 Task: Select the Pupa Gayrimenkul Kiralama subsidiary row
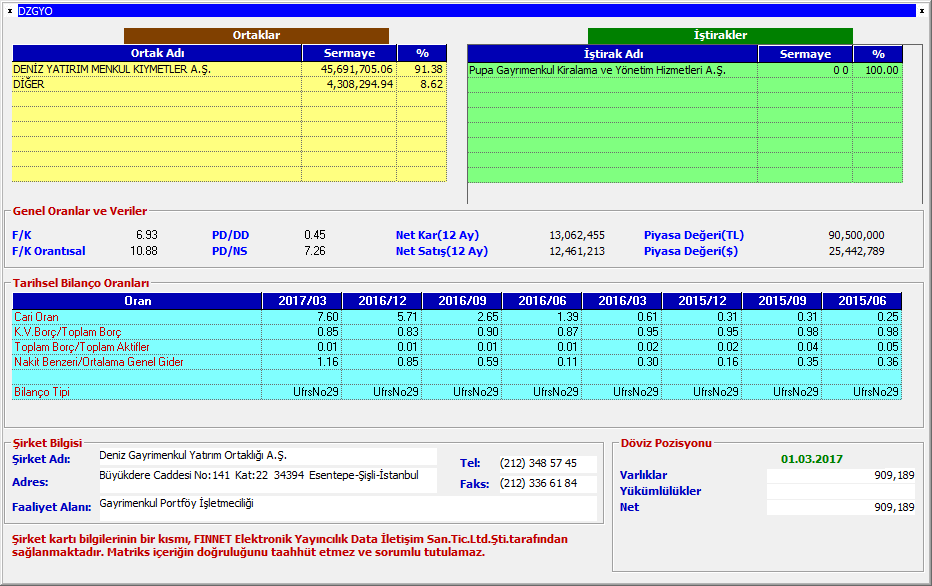[x=685, y=70]
